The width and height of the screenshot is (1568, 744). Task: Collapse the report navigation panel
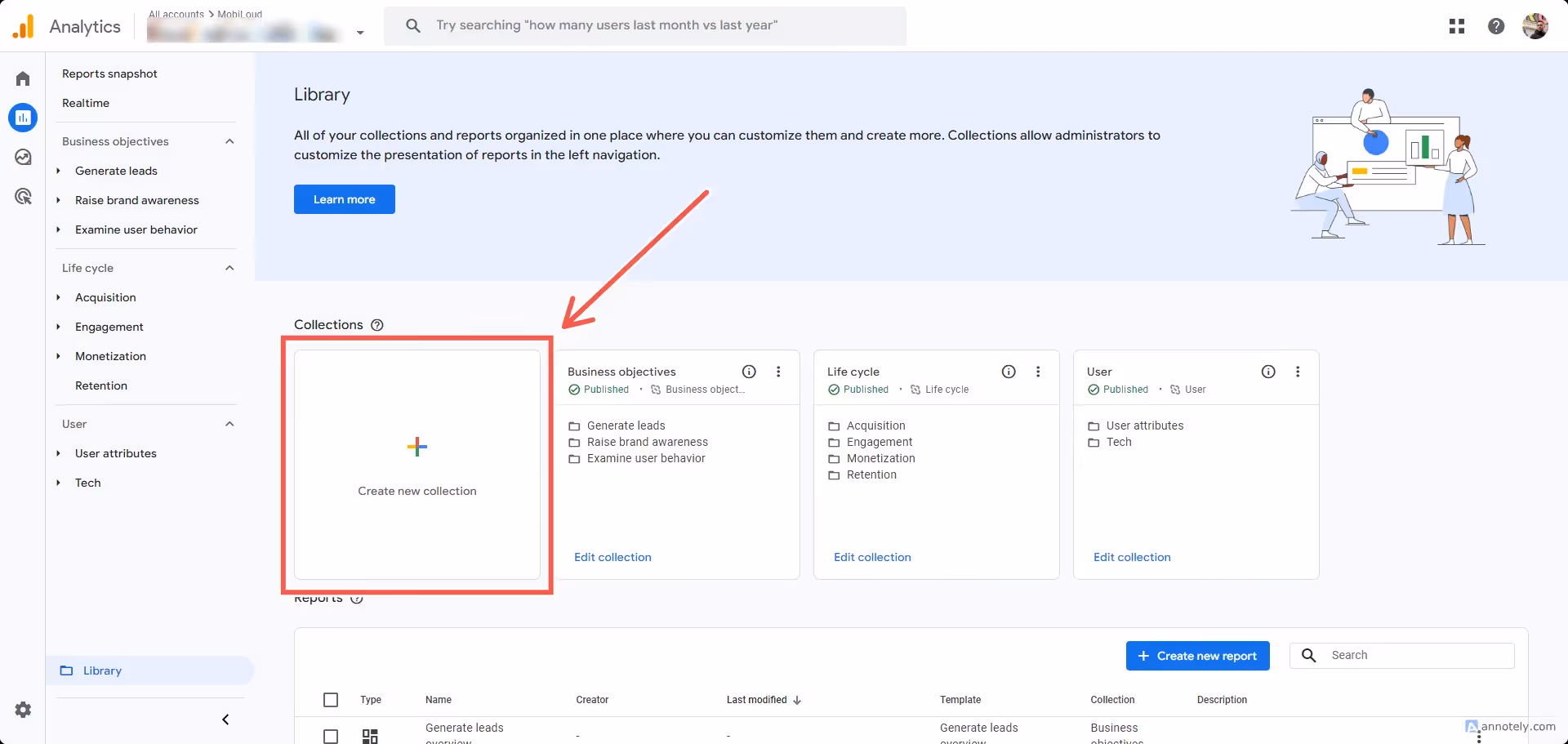[225, 719]
